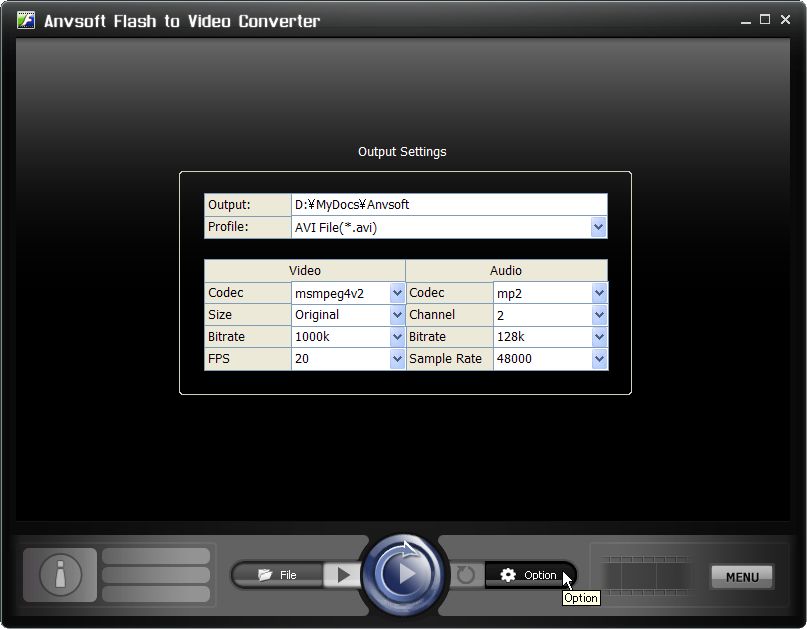807x629 pixels.
Task: Open the Sample Rate dropdown arrow
Action: (599, 359)
